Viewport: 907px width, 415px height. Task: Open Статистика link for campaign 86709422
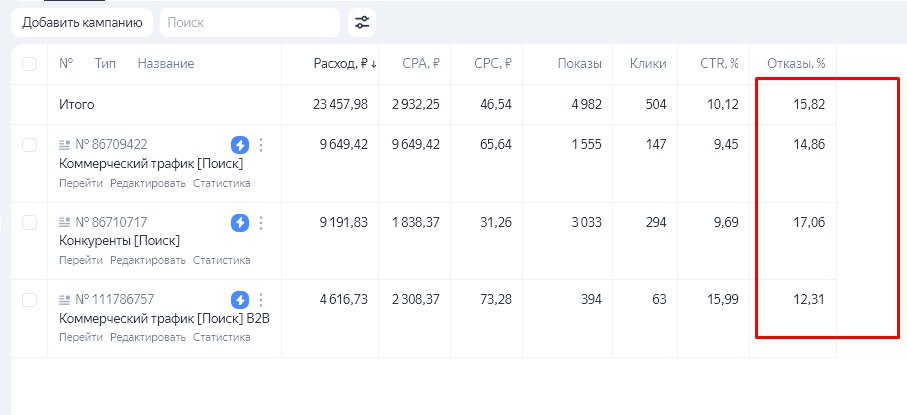click(x=221, y=183)
